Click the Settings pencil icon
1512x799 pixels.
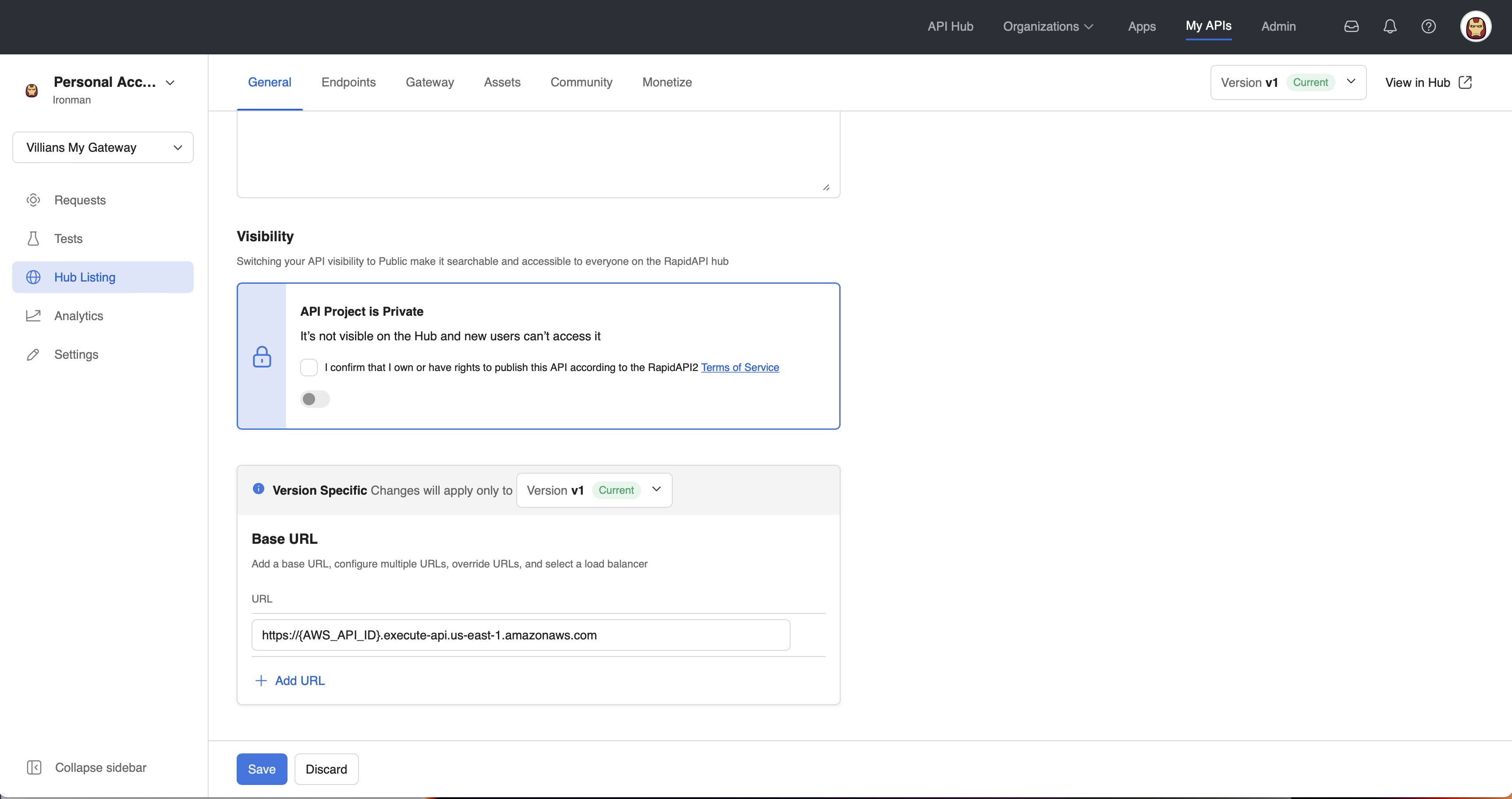point(33,354)
